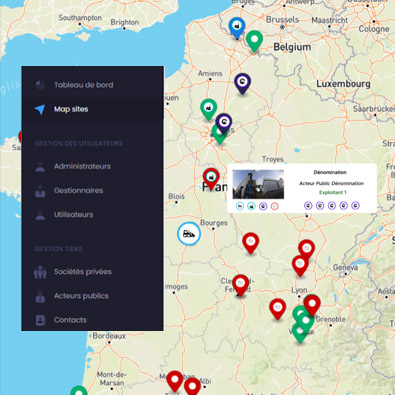Click the leftmost euro icon under Exploitant 1
395x395 pixels.
(x=308, y=206)
